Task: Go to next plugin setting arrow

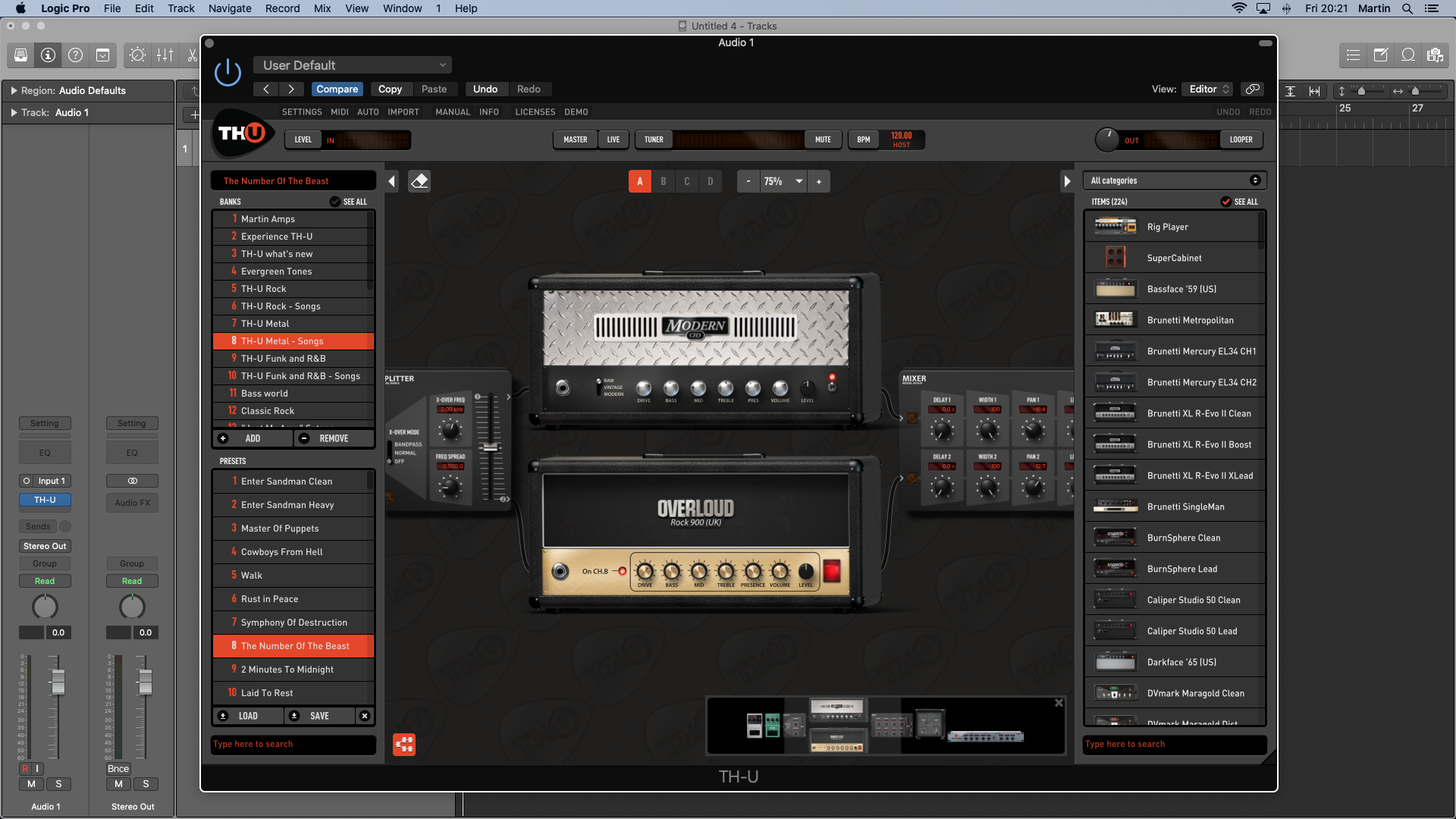Action: coord(291,89)
